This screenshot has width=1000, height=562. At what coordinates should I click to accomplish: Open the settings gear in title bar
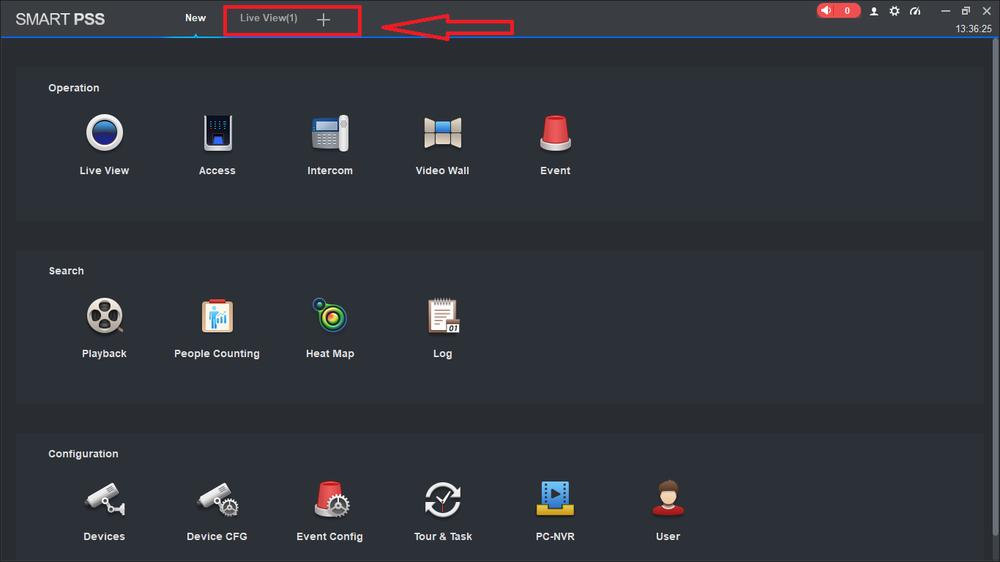895,11
